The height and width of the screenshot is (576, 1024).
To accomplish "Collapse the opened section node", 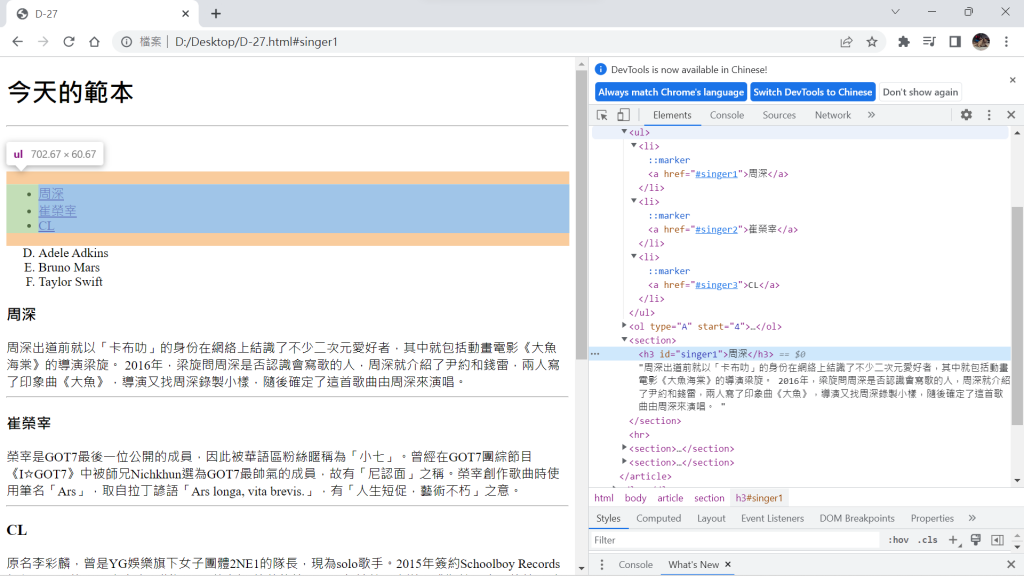I will pyautogui.click(x=624, y=340).
